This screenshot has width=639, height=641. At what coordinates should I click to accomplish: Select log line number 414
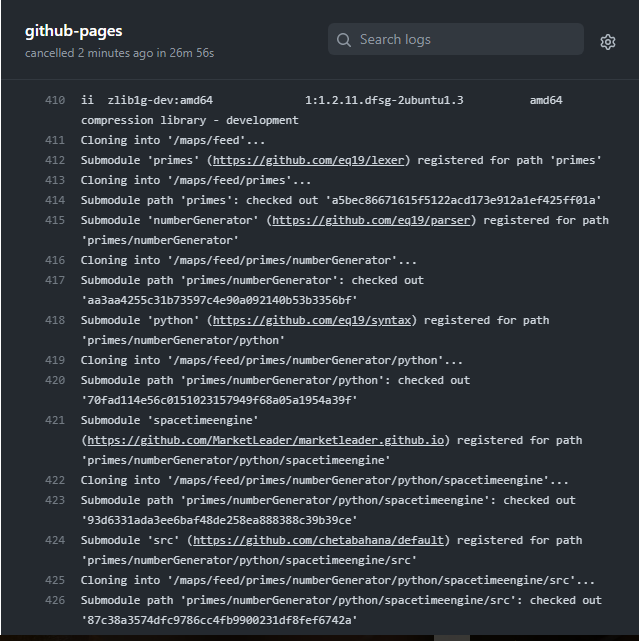[55, 200]
